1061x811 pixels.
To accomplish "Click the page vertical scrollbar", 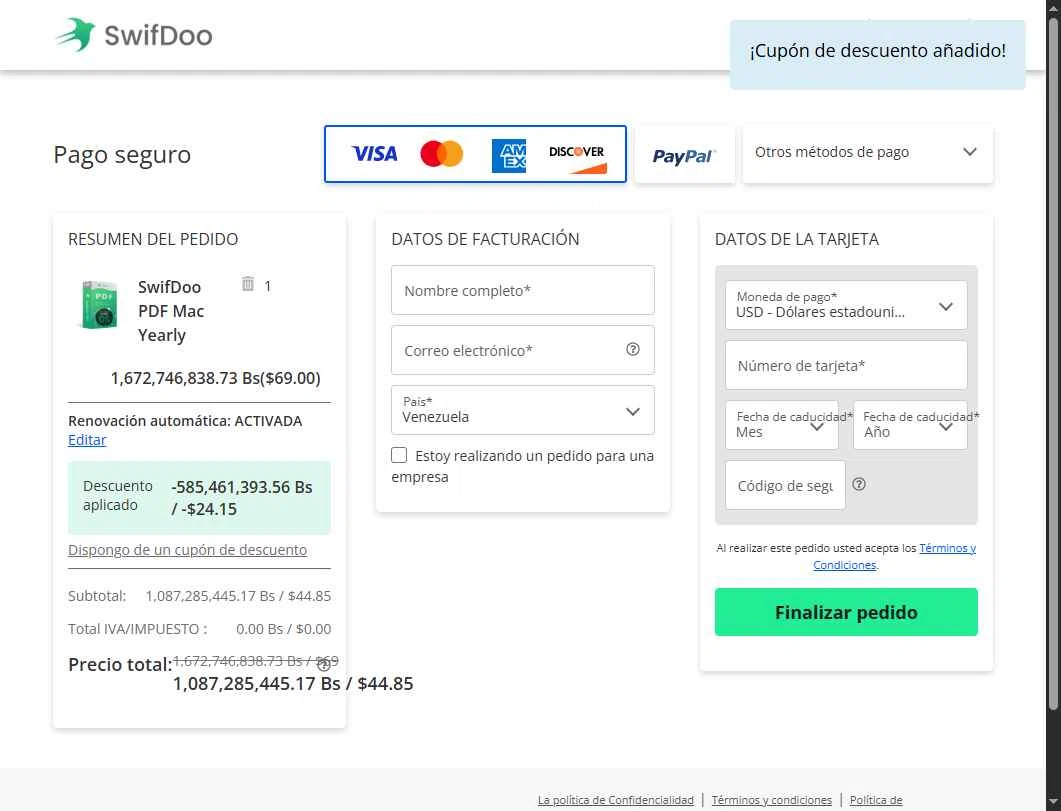I will (1054, 365).
